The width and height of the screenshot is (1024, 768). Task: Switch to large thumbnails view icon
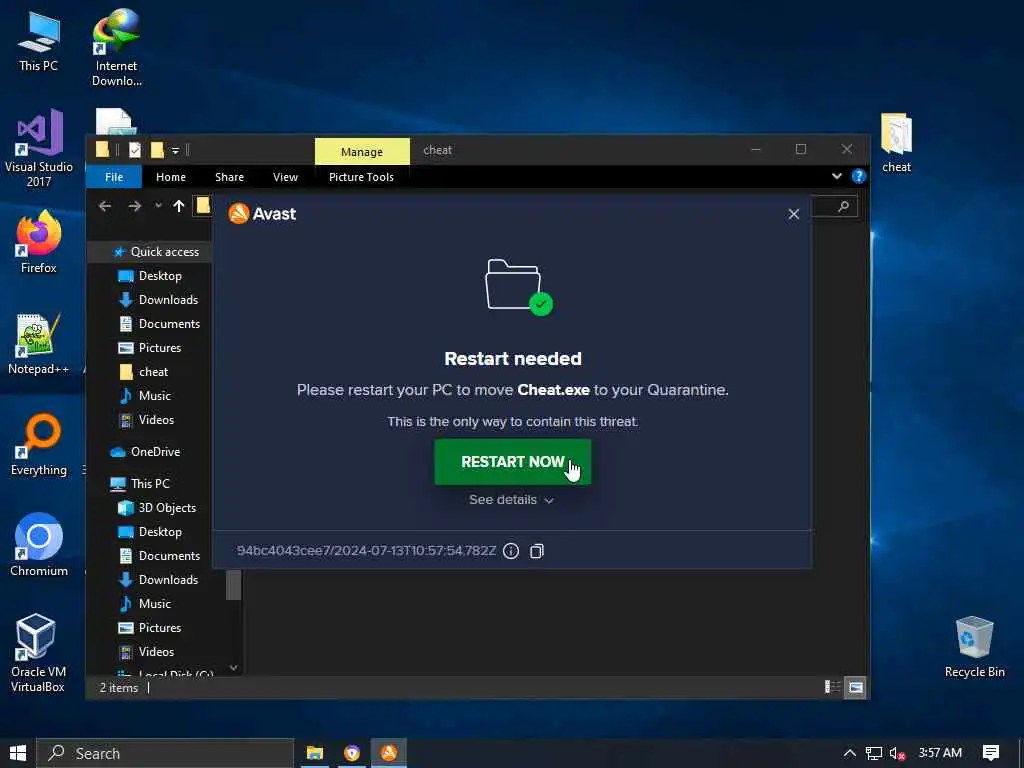(855, 687)
